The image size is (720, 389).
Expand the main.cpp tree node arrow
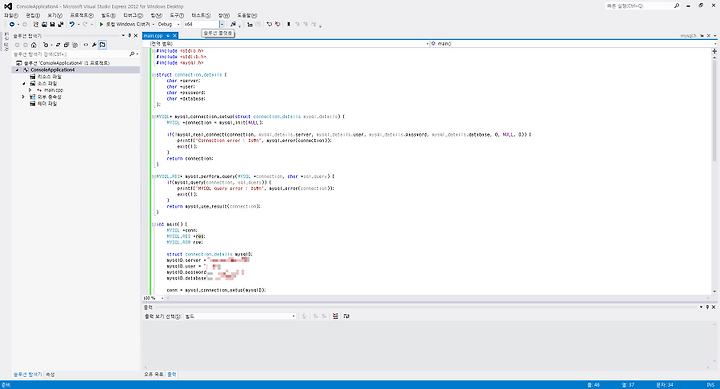click(30, 90)
